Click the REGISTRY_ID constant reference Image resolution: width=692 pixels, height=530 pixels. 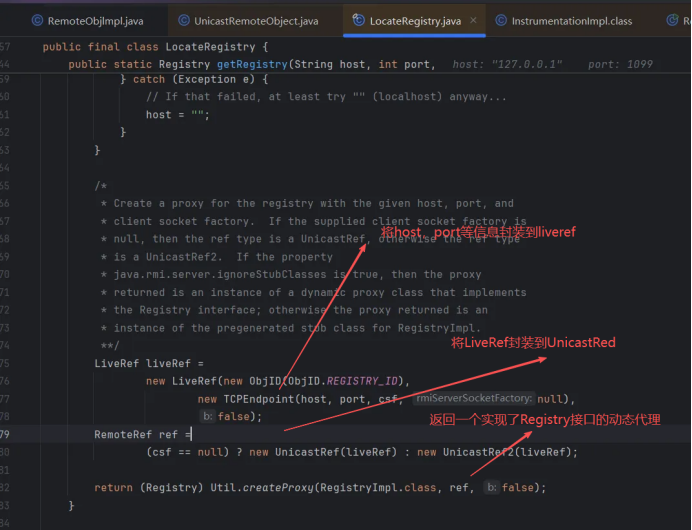coord(369,381)
